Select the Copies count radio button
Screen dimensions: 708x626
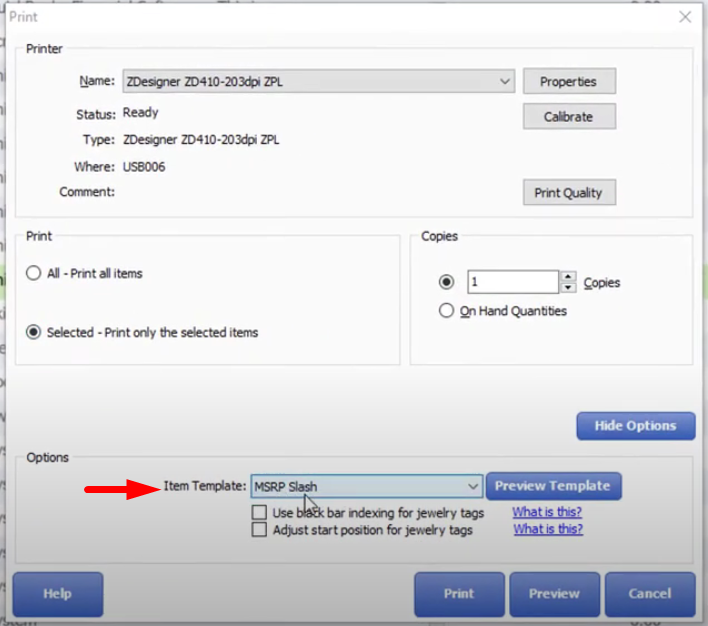click(447, 282)
